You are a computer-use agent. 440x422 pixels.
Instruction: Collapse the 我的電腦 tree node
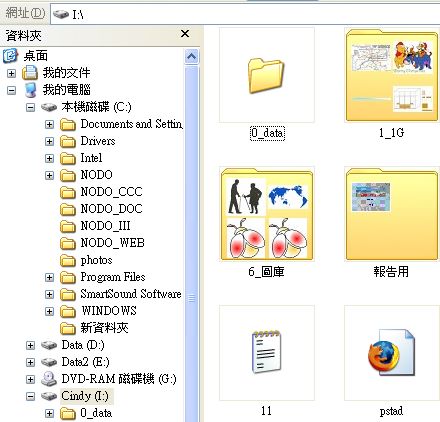(11, 90)
